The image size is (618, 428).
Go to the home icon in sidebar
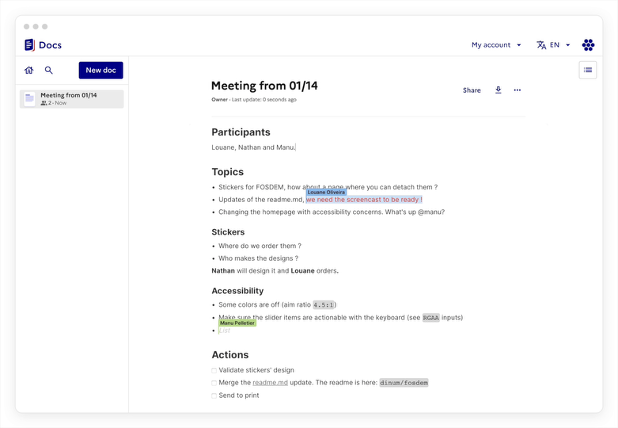29,70
